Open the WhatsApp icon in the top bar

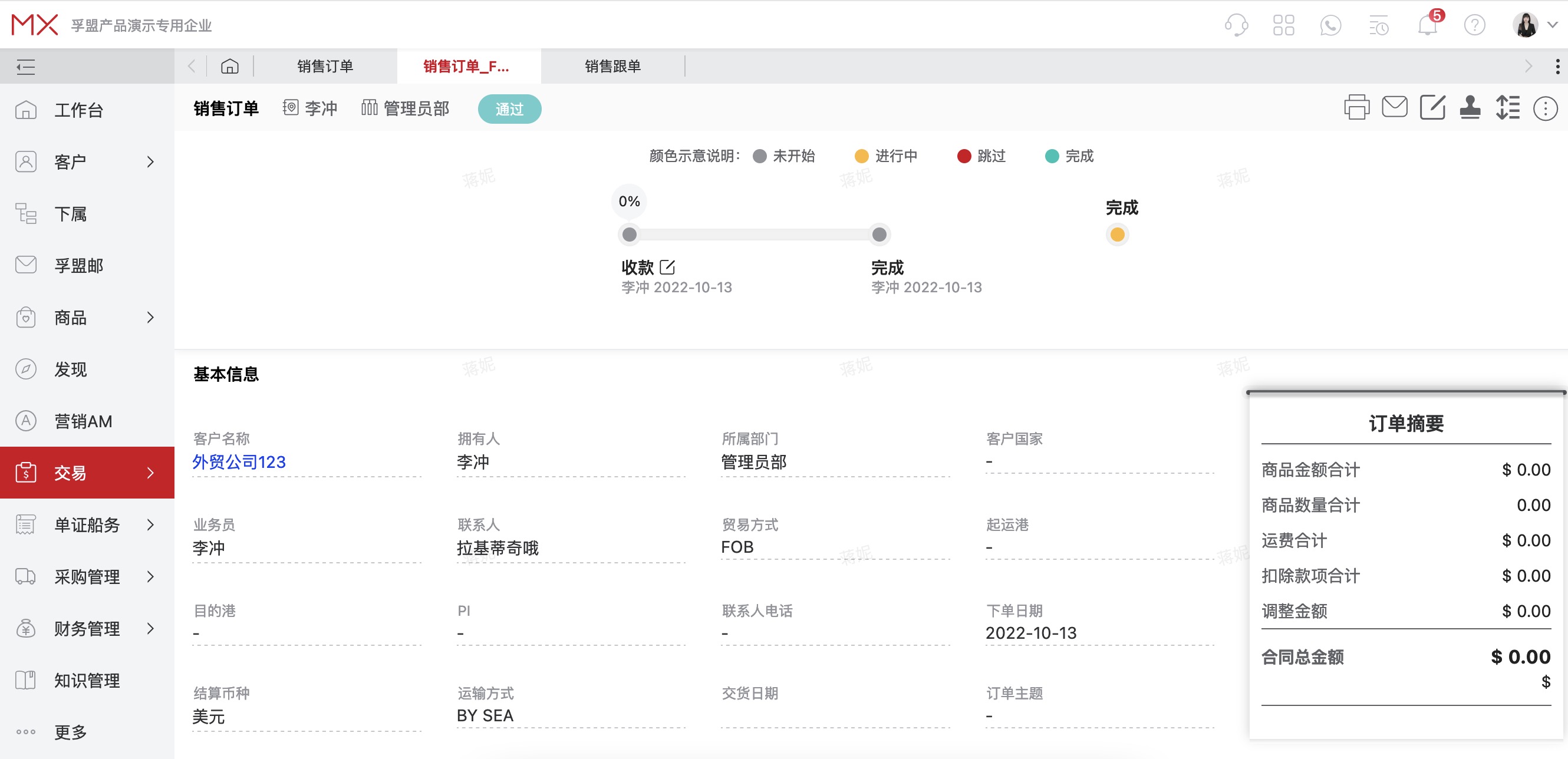click(1330, 25)
